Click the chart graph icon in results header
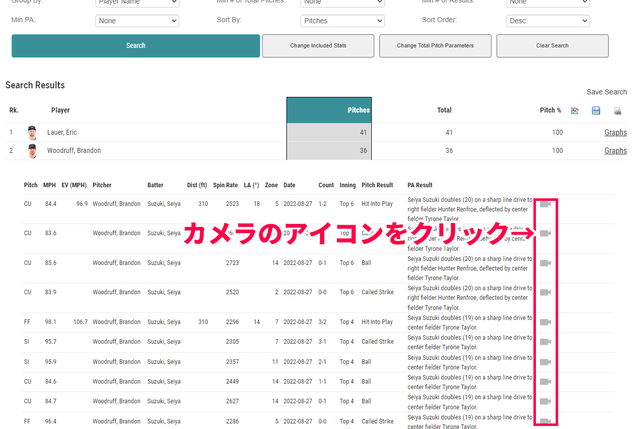This screenshot has width=640, height=429. 575,111
